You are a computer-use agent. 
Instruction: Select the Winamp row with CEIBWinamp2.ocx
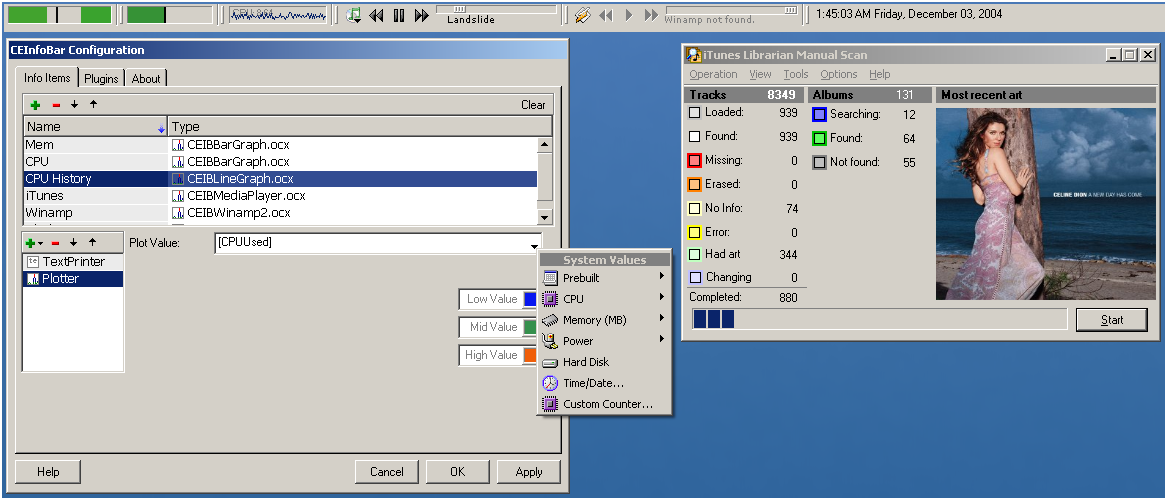tap(280, 214)
